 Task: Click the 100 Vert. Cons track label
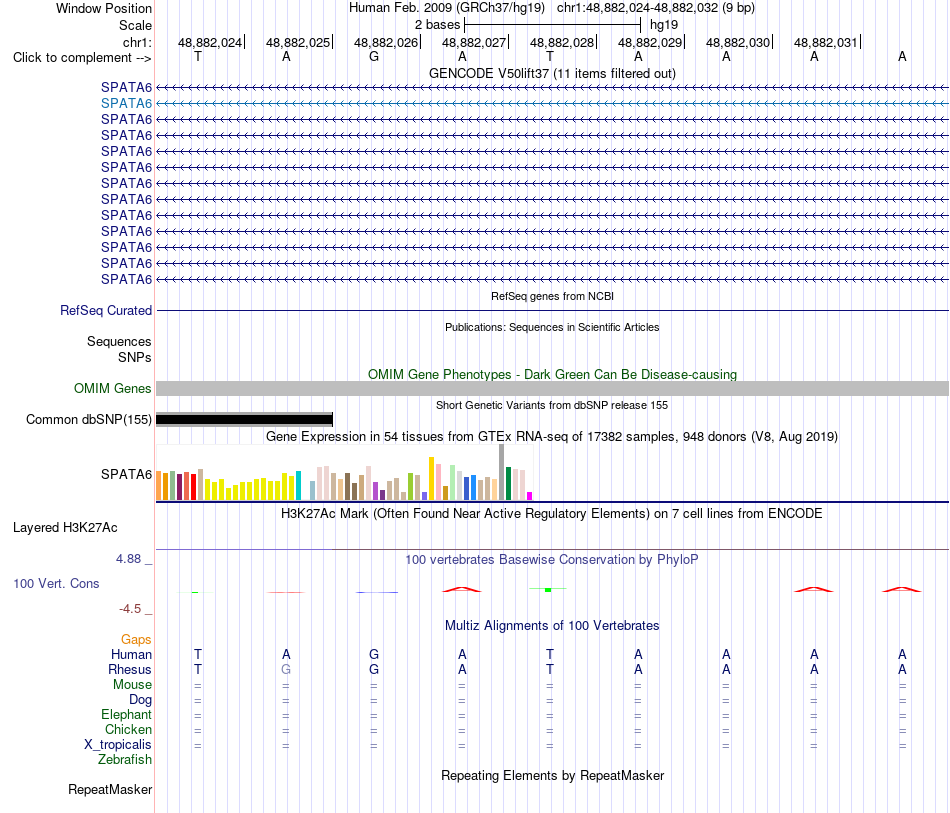click(x=56, y=583)
